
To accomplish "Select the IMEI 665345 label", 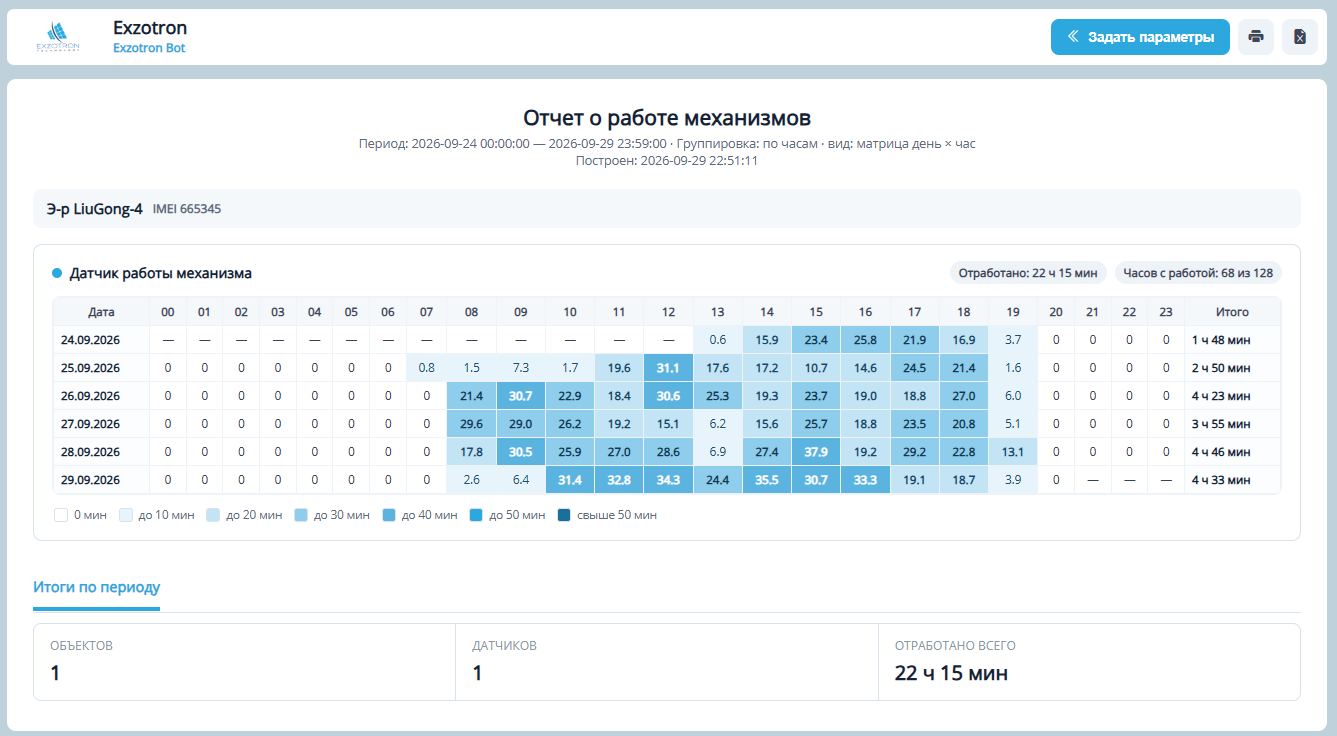I will click(x=187, y=210).
